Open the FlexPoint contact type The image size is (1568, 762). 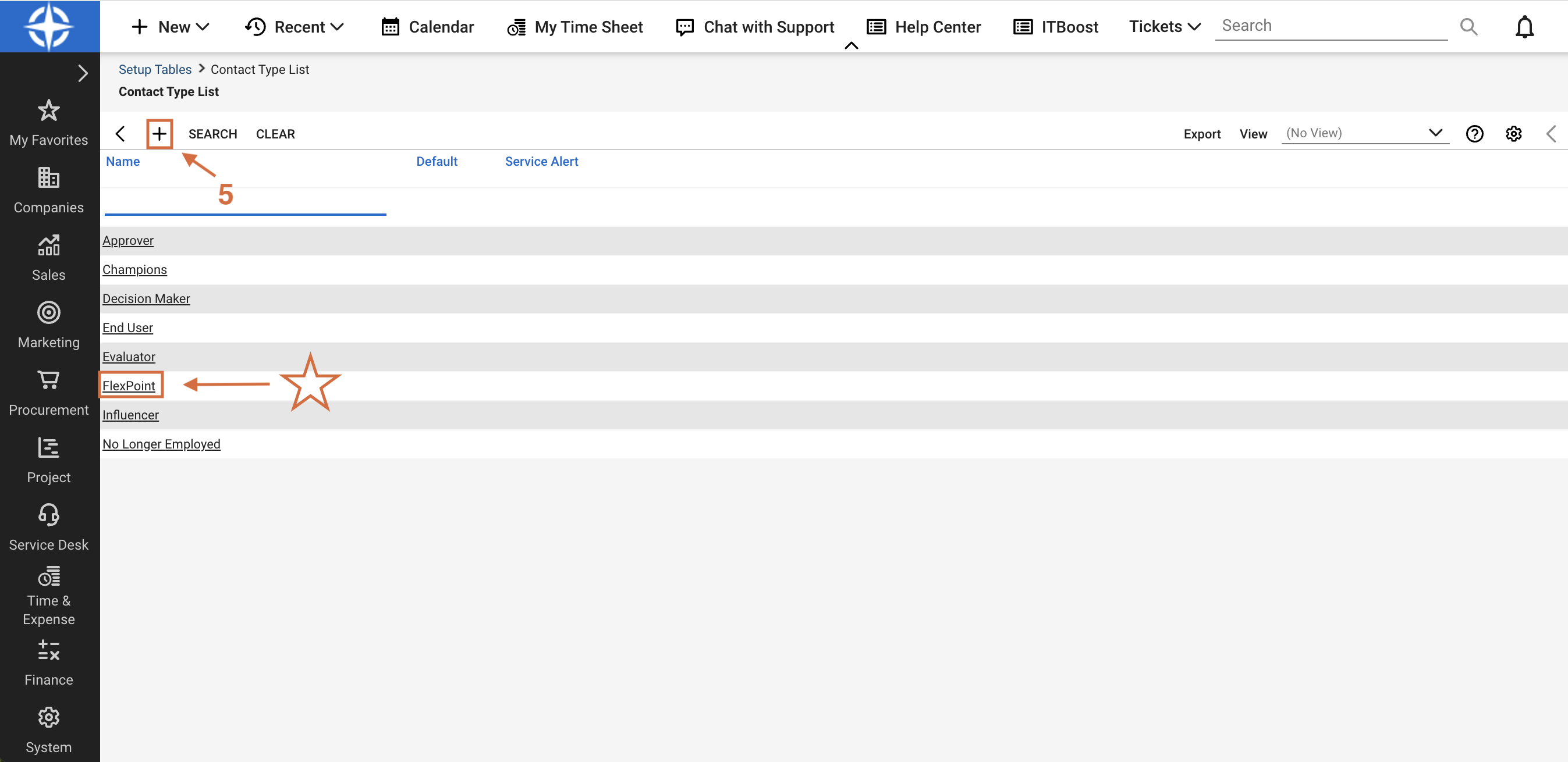(x=130, y=385)
